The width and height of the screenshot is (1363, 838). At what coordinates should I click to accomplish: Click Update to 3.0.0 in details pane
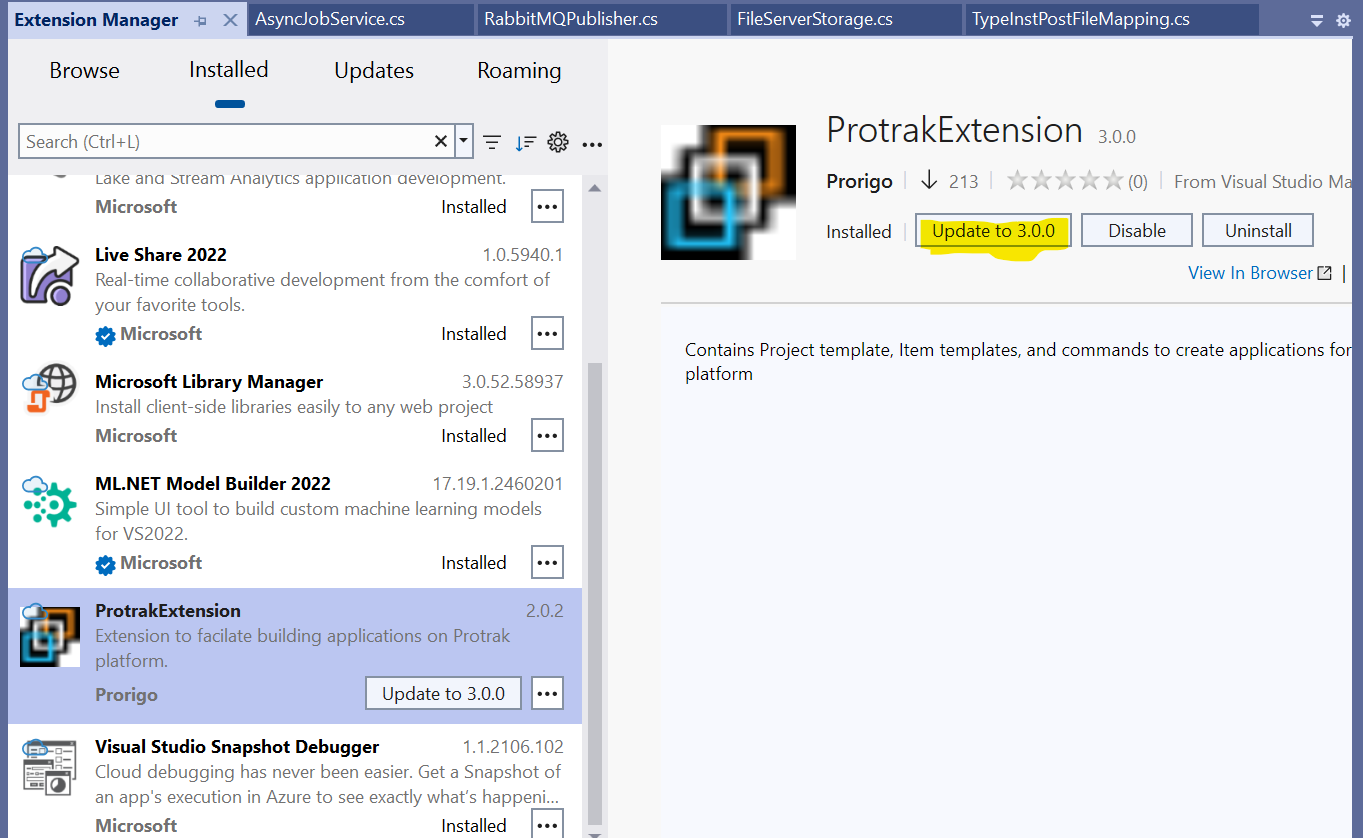(x=993, y=230)
